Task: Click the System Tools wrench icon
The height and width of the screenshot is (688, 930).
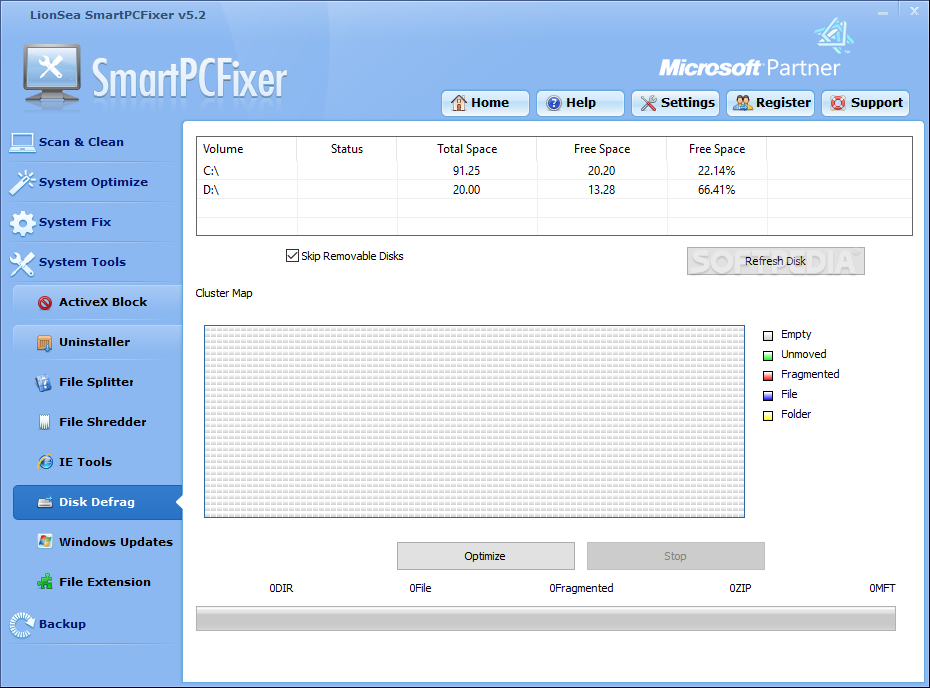Action: (x=23, y=264)
